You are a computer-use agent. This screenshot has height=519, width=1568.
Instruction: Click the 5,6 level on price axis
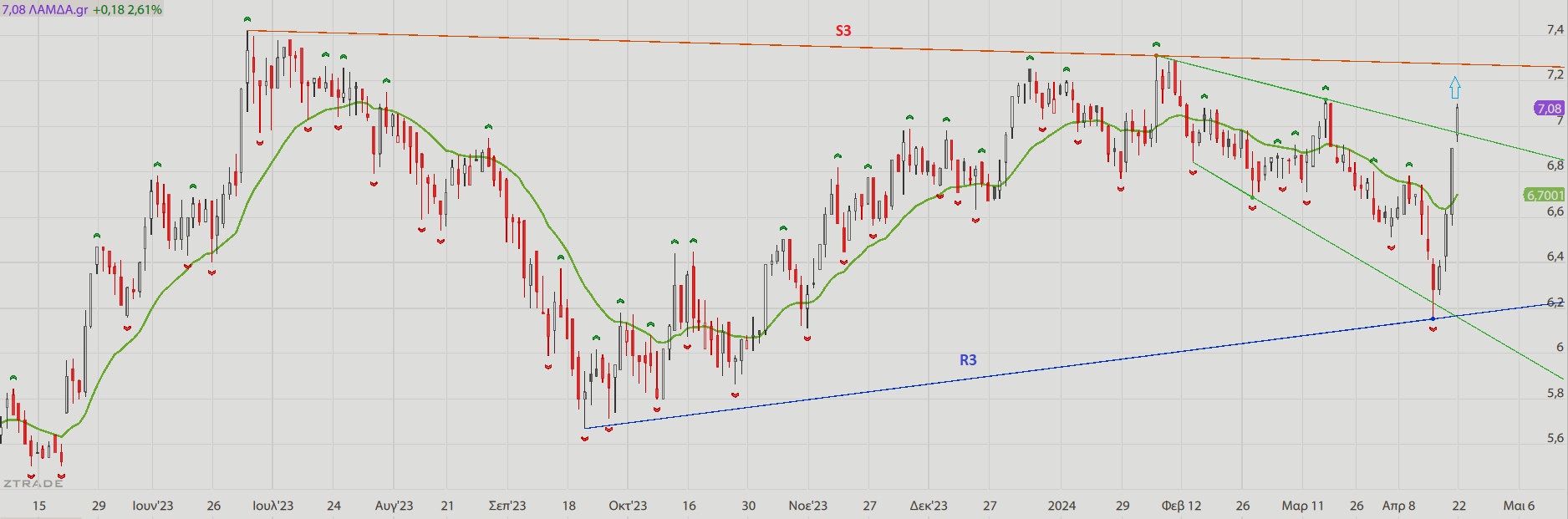tap(1555, 438)
